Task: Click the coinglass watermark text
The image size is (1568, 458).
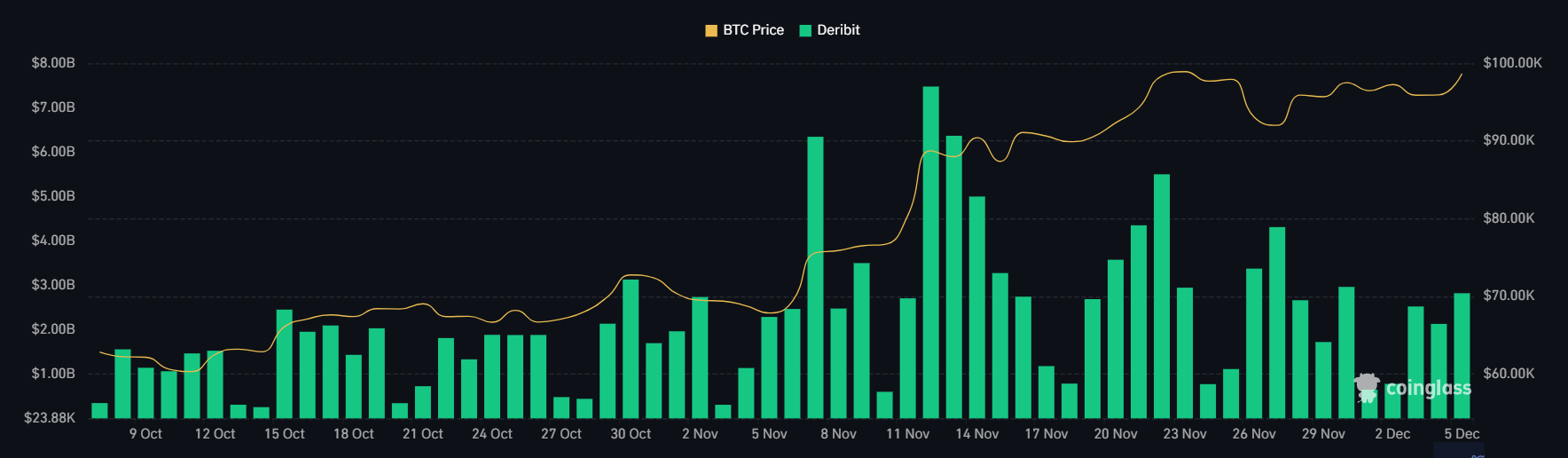Action: pyautogui.click(x=1428, y=388)
